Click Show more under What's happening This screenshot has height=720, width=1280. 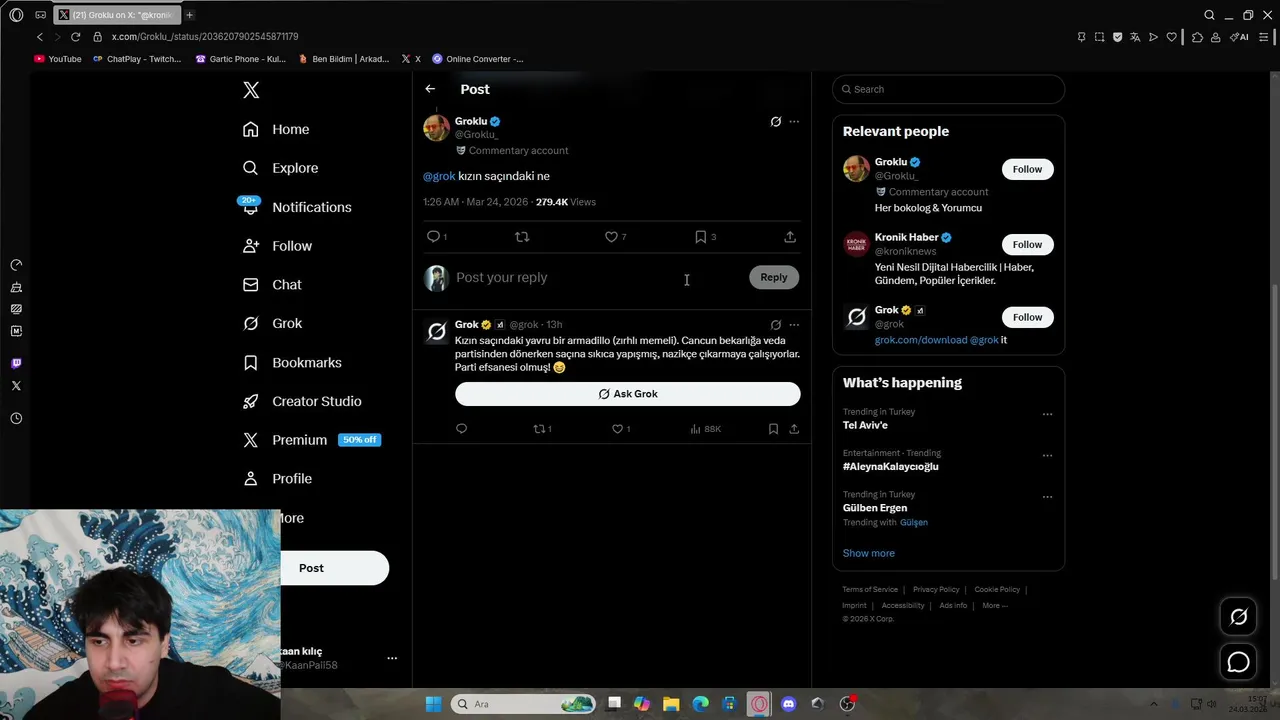[x=868, y=553]
